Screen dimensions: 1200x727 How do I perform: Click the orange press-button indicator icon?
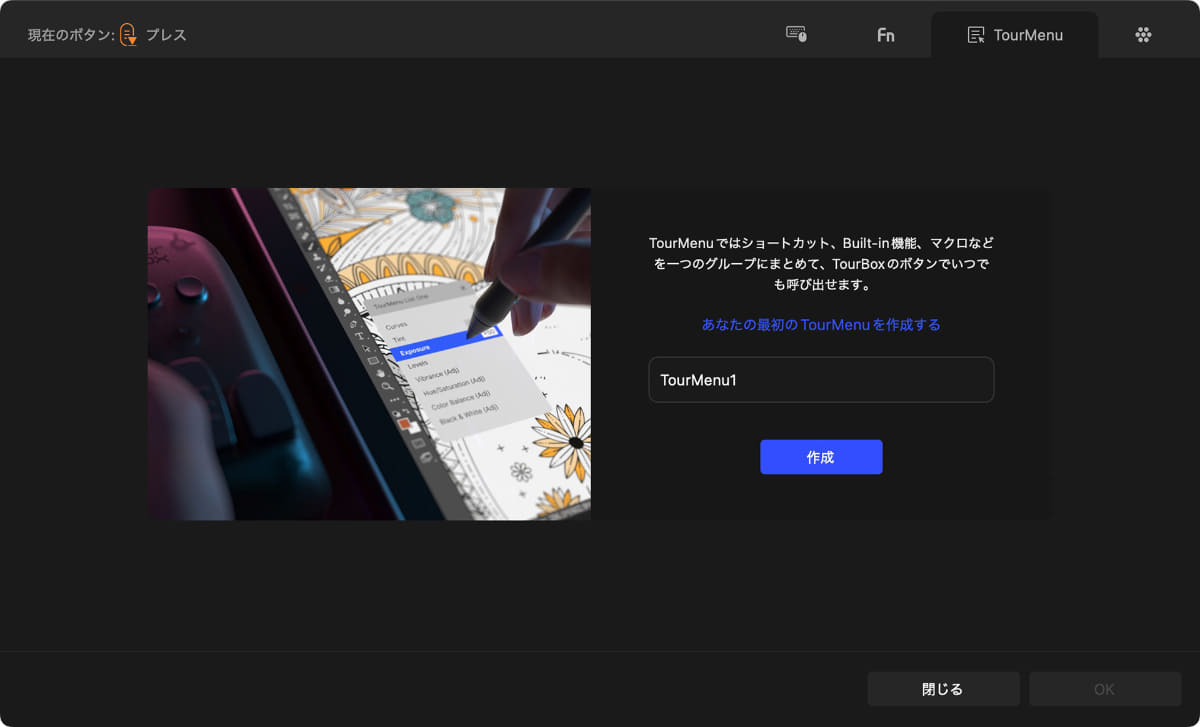(x=128, y=33)
